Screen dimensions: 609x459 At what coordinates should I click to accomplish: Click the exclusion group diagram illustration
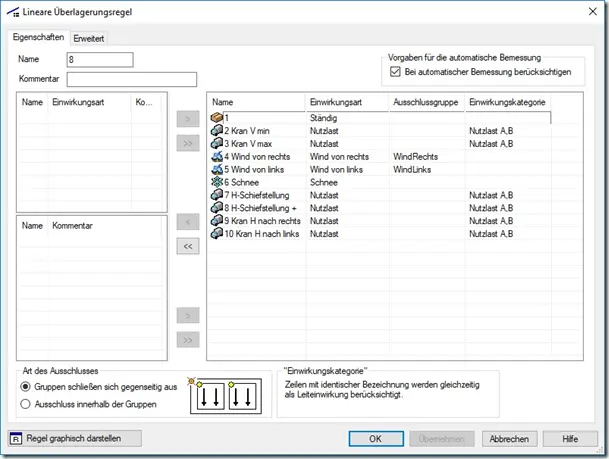tap(225, 395)
